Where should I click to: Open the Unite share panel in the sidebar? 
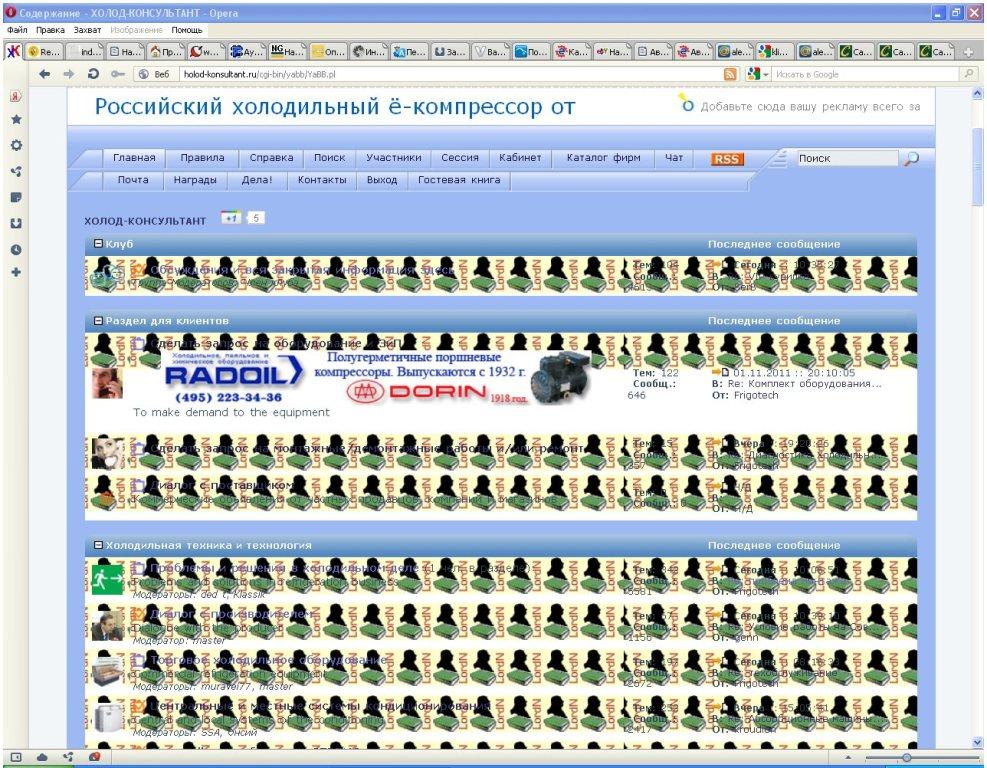[x=16, y=171]
